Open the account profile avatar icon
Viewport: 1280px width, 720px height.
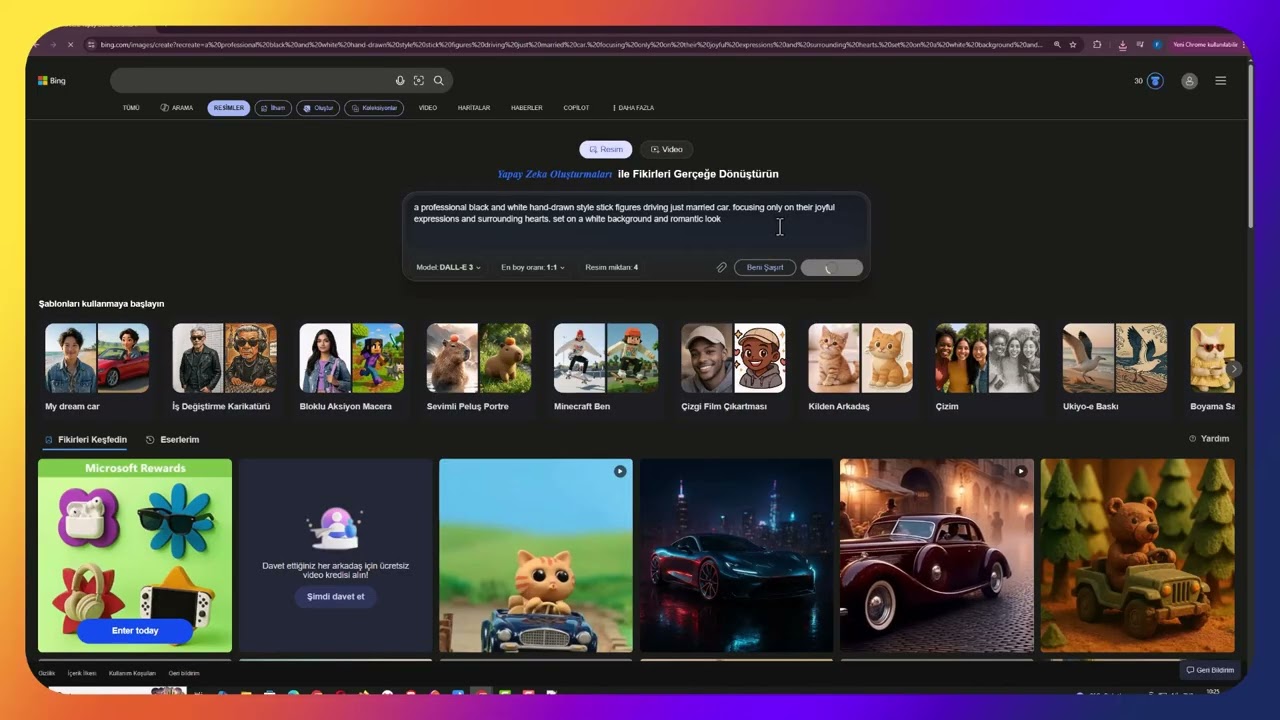tap(1189, 81)
